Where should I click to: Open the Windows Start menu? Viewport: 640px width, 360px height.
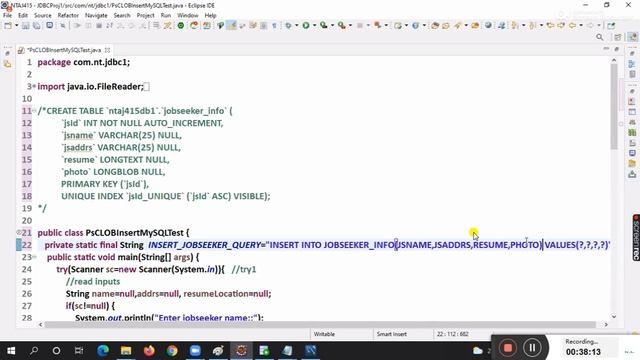coord(11,351)
